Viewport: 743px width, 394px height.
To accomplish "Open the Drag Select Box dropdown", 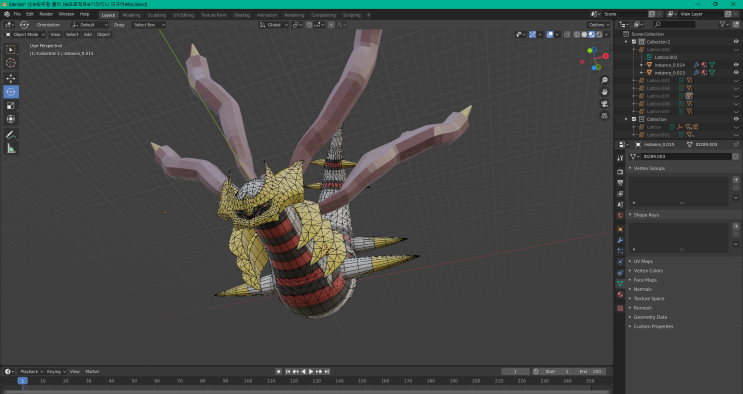I will pyautogui.click(x=149, y=25).
